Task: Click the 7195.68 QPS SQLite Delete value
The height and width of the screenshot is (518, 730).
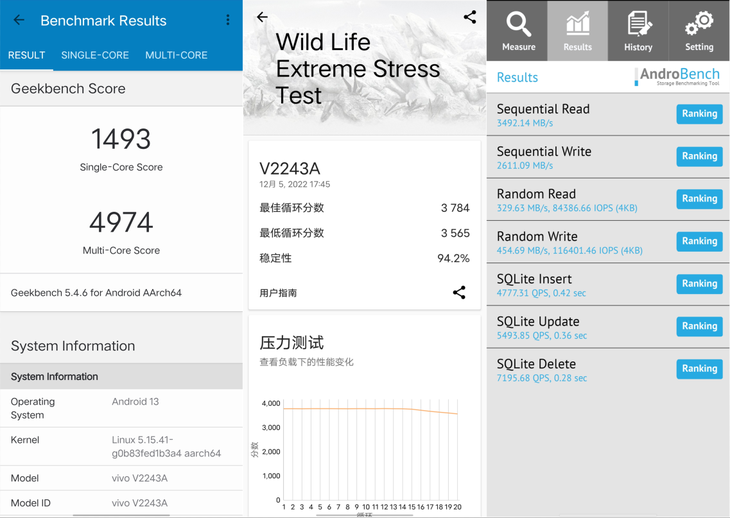Action: point(541,378)
